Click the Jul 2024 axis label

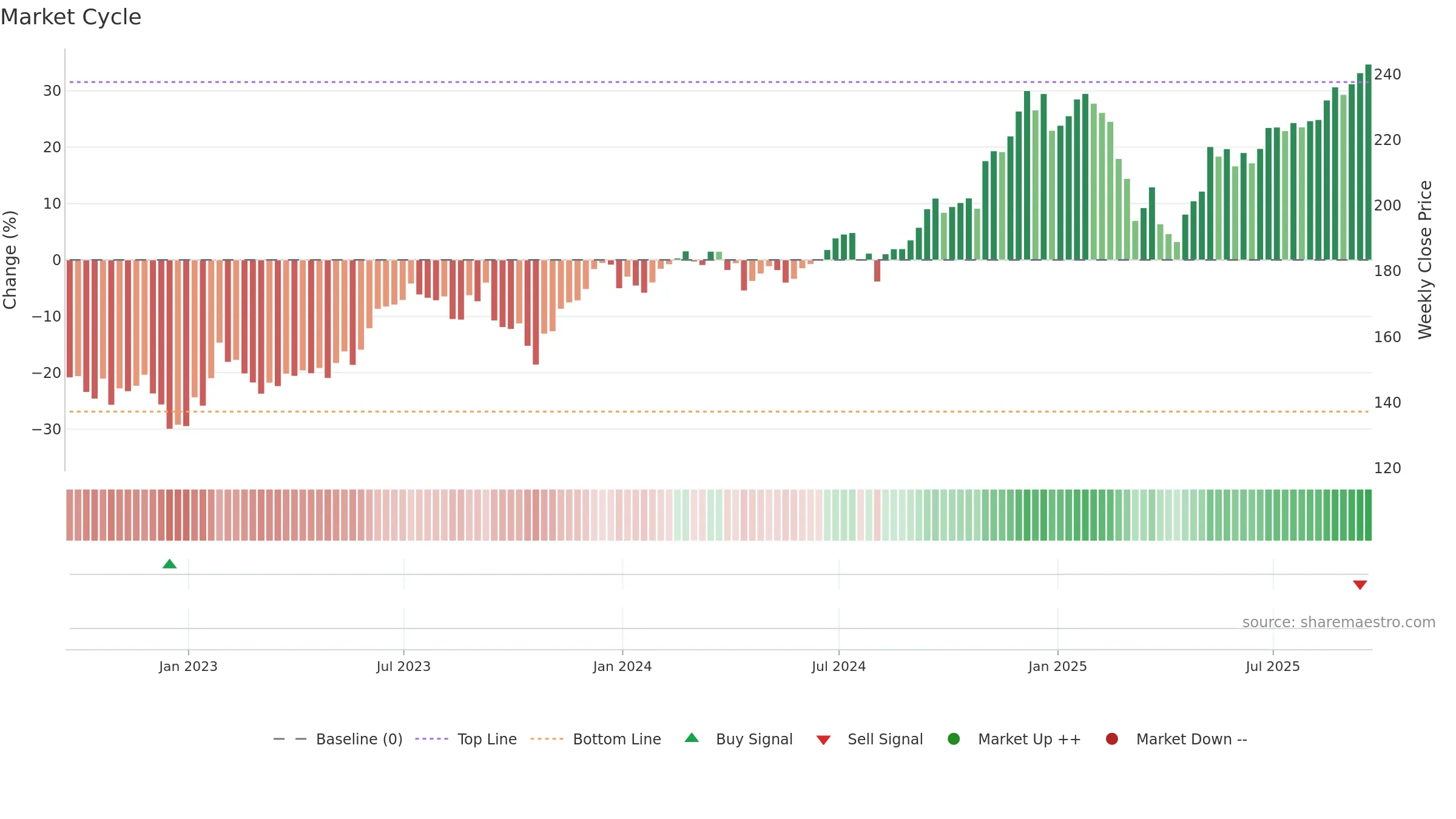839,666
